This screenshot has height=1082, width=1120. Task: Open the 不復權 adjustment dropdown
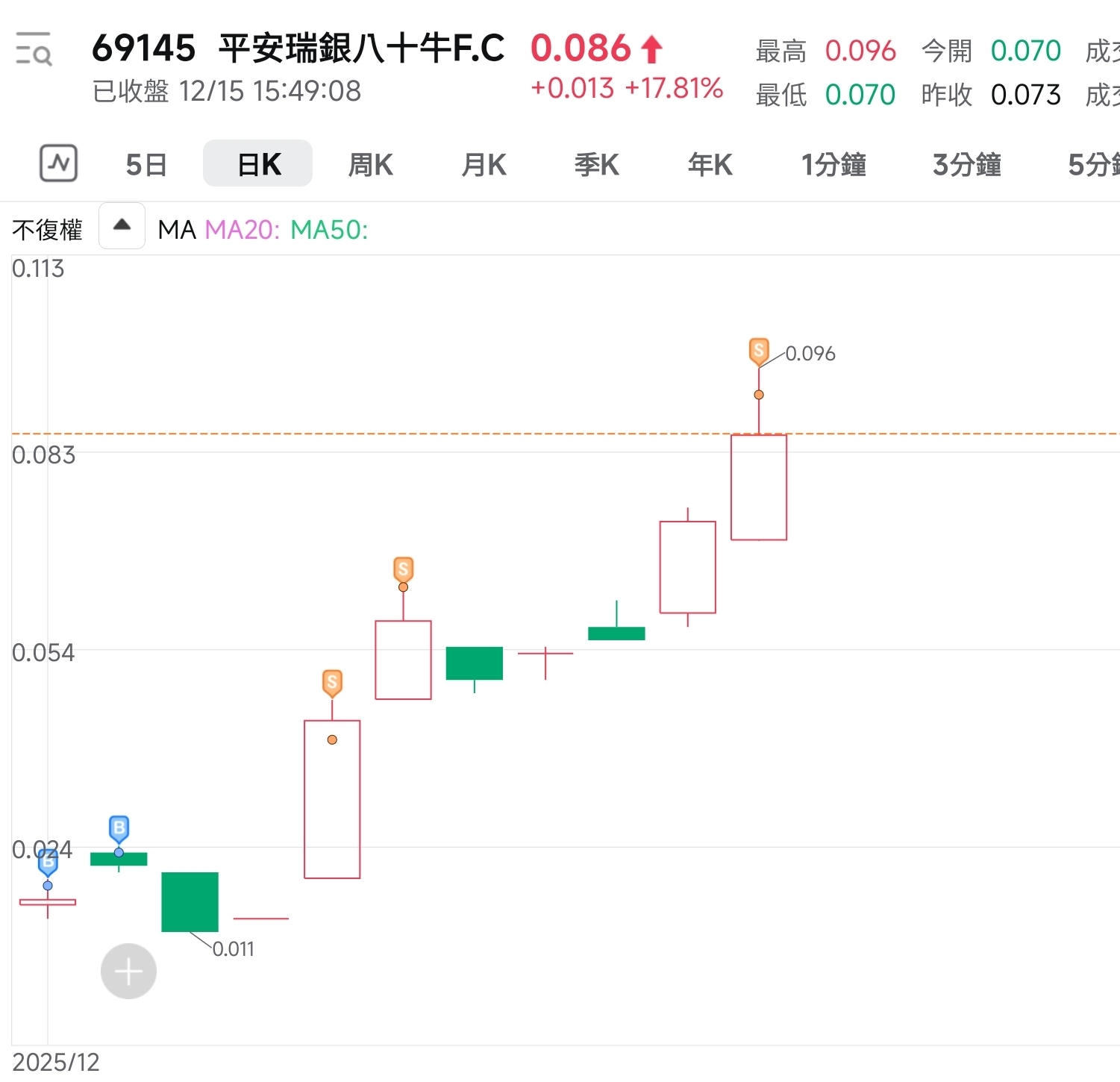point(47,229)
